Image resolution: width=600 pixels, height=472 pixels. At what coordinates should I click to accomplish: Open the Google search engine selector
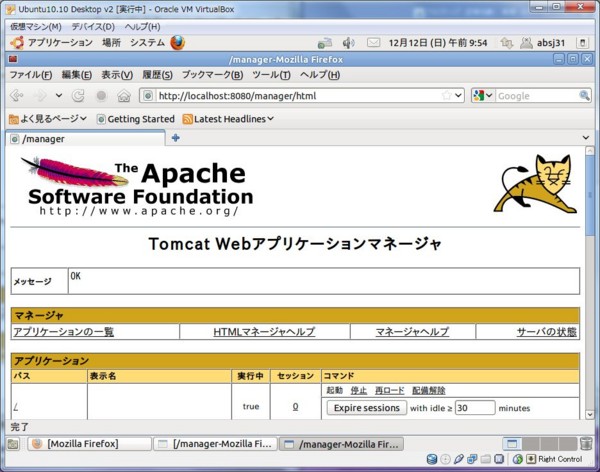click(483, 95)
